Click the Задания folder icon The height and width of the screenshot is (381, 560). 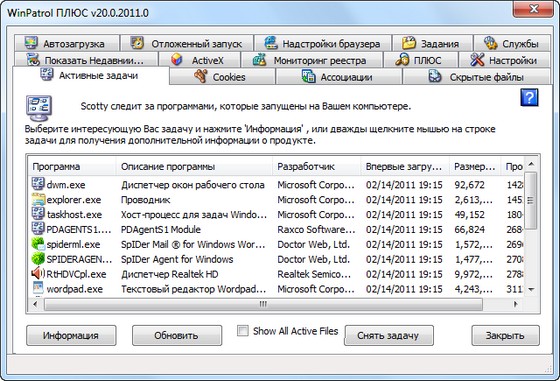pos(409,43)
